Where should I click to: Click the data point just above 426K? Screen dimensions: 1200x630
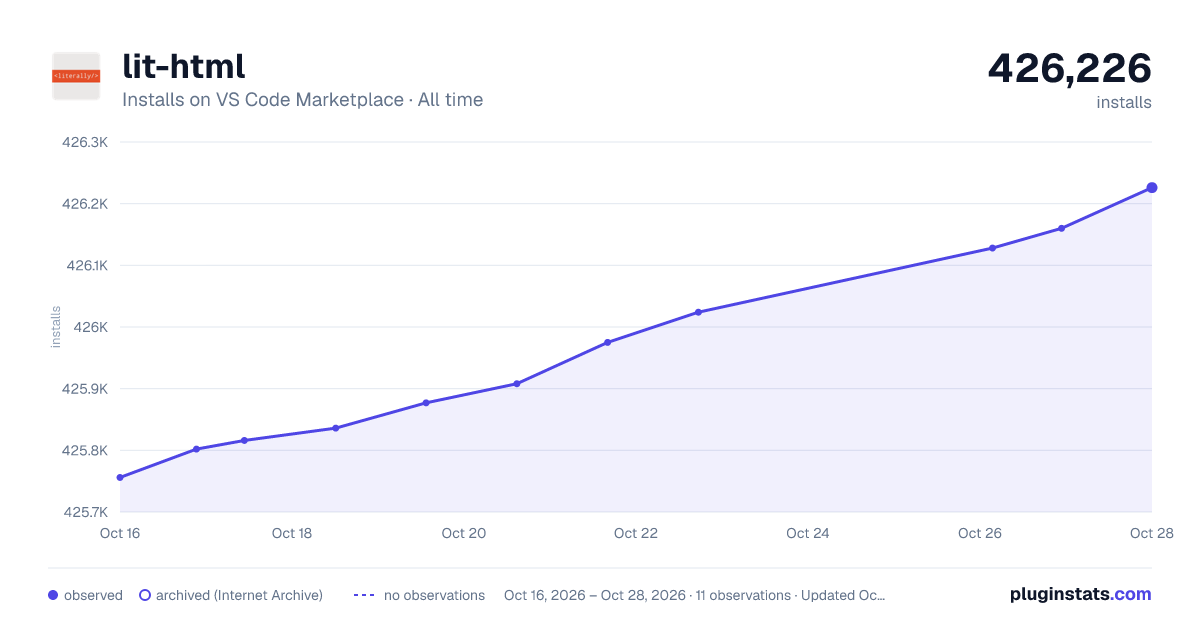tap(698, 312)
